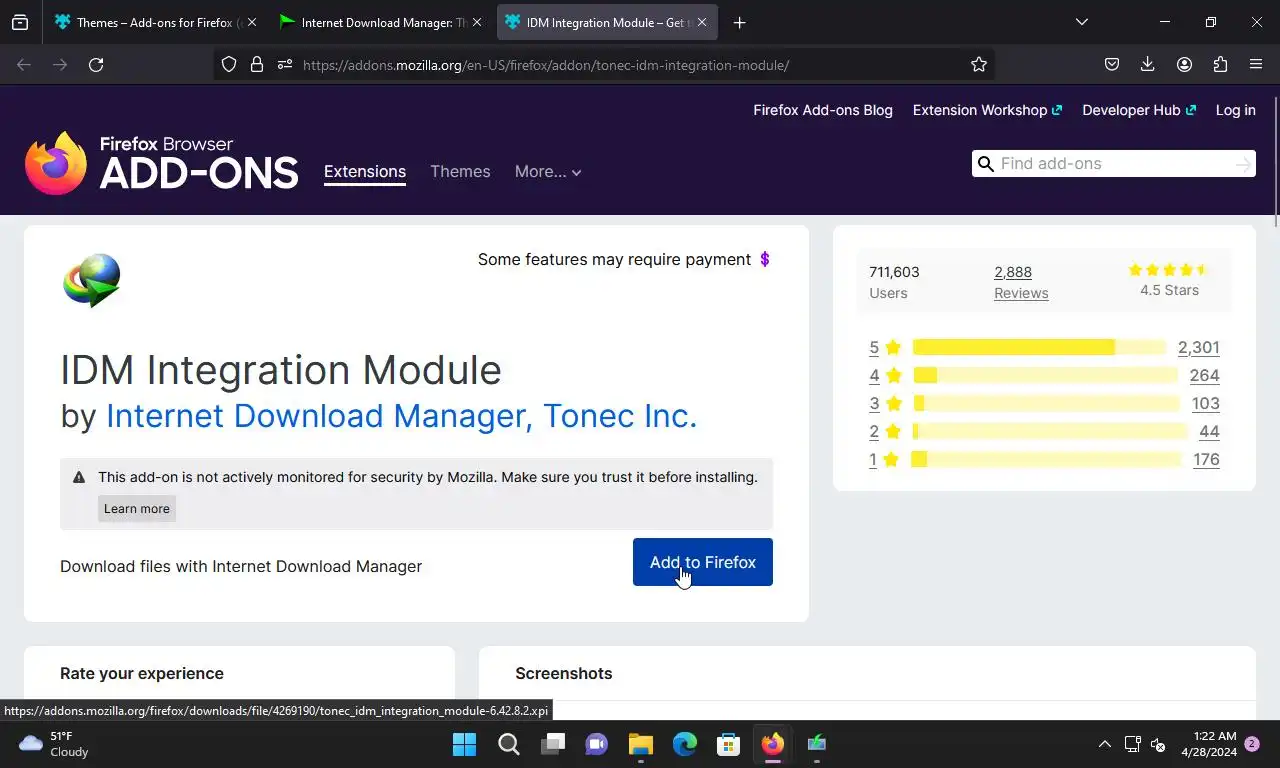Switch to the Themes – Add-ons tab
Viewport: 1280px width, 768px height.
(x=156, y=22)
